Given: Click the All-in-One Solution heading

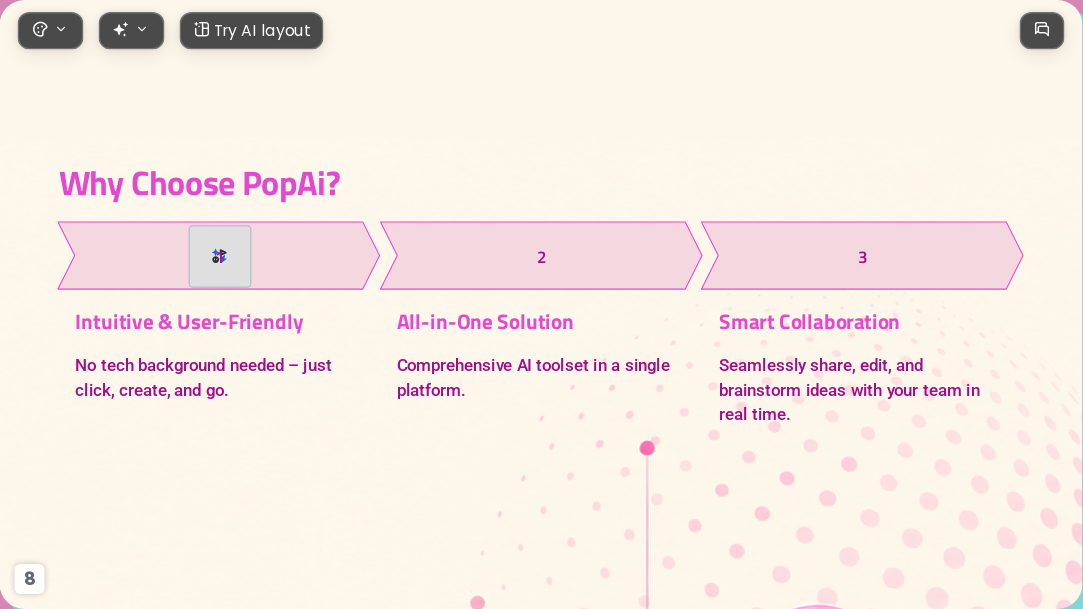Looking at the screenshot, I should point(485,322).
